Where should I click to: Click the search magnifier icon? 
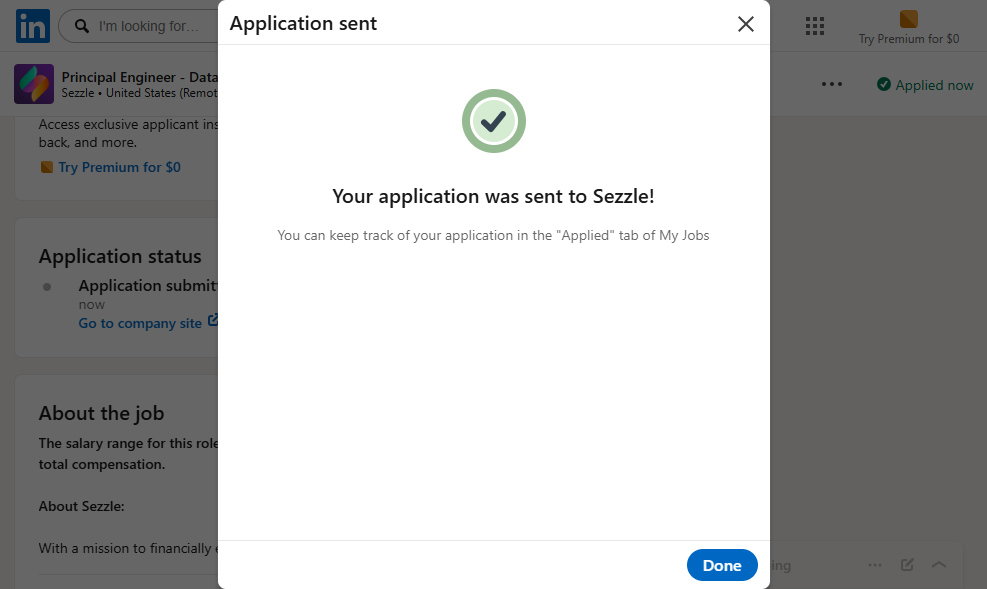79,26
